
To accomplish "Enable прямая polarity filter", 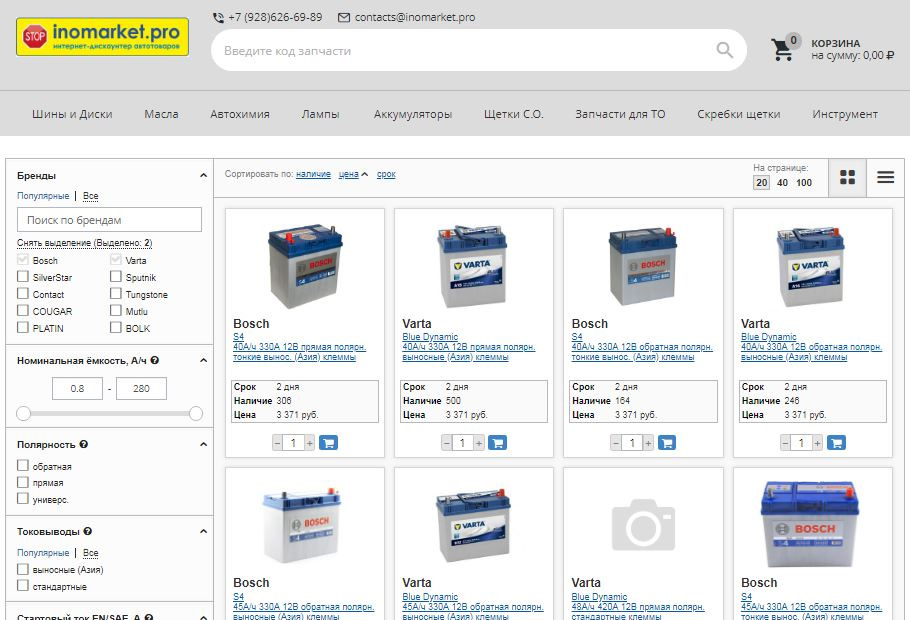I will click(x=23, y=482).
